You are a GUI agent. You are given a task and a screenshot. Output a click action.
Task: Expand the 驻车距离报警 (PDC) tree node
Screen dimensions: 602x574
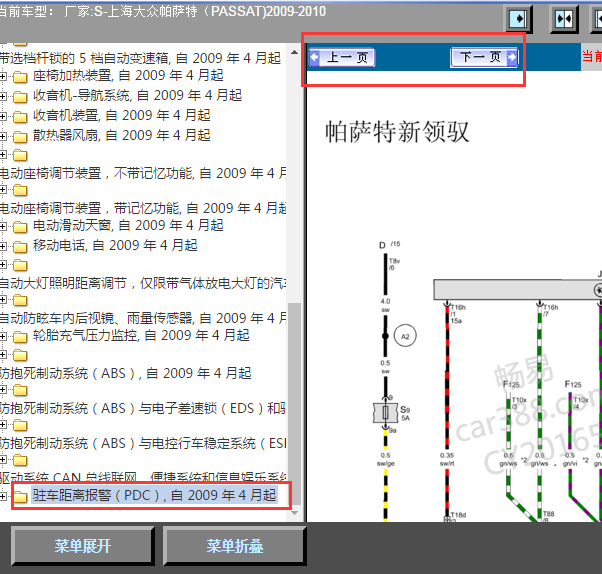click(x=3, y=496)
